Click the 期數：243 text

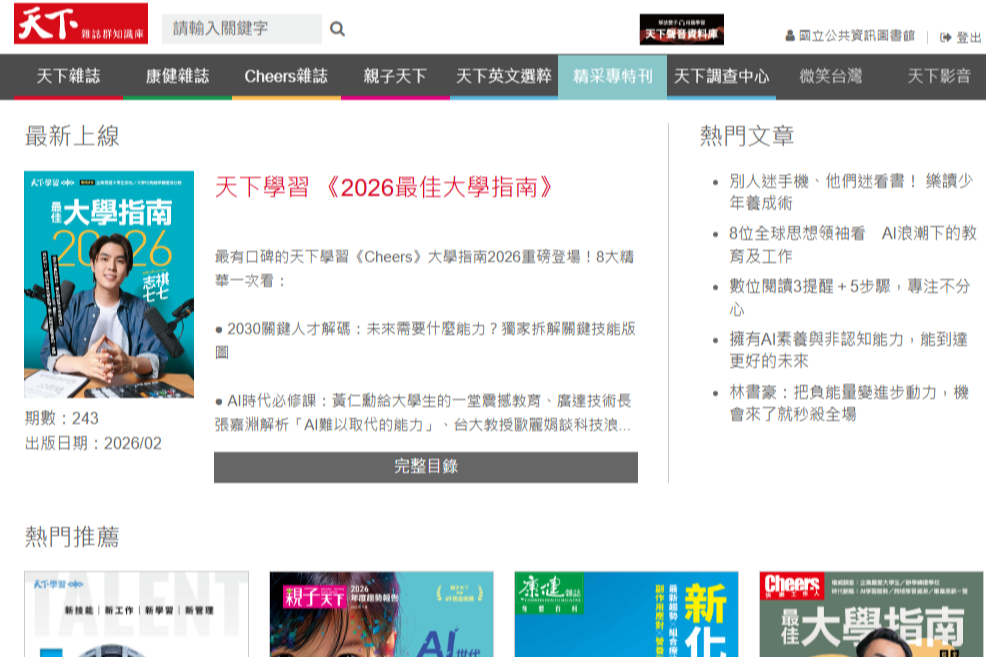pyautogui.click(x=62, y=419)
